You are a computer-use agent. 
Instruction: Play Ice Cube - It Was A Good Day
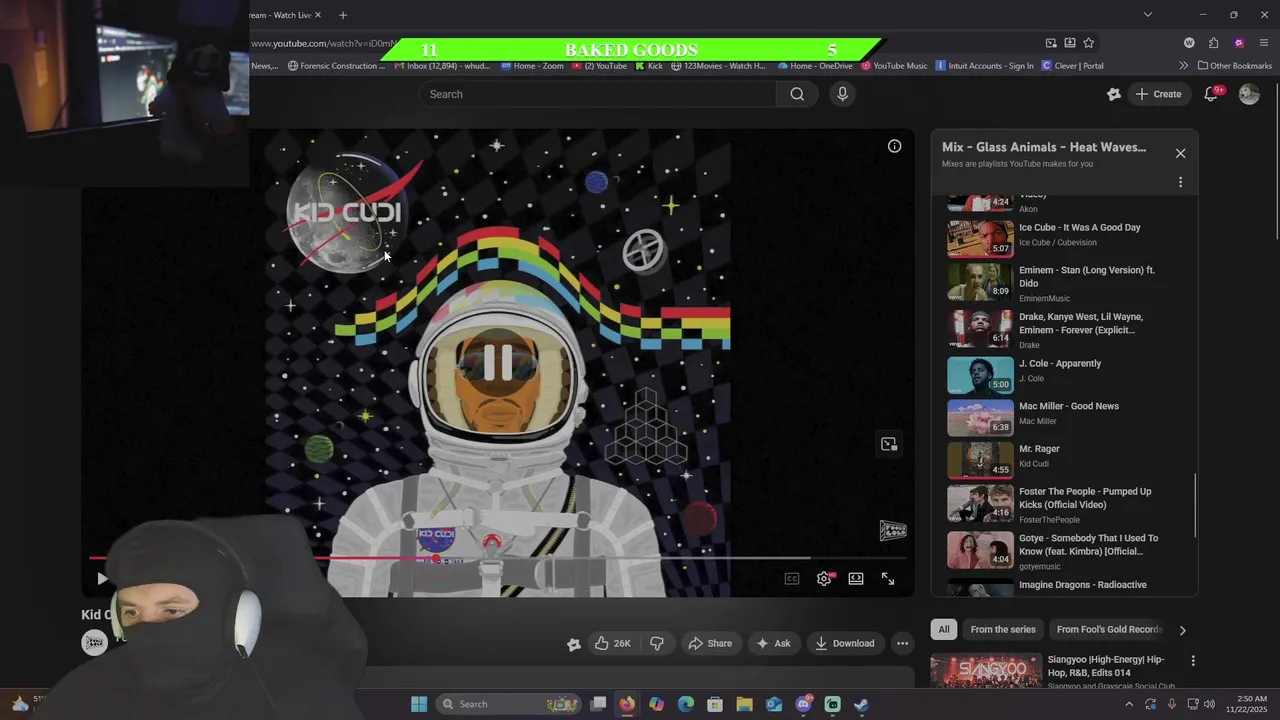(x=1065, y=237)
